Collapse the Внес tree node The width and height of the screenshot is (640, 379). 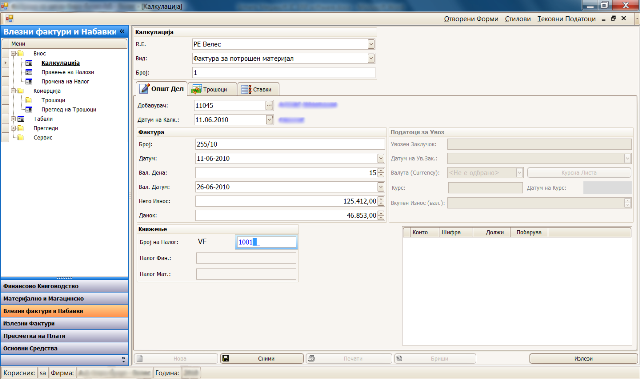(13, 53)
